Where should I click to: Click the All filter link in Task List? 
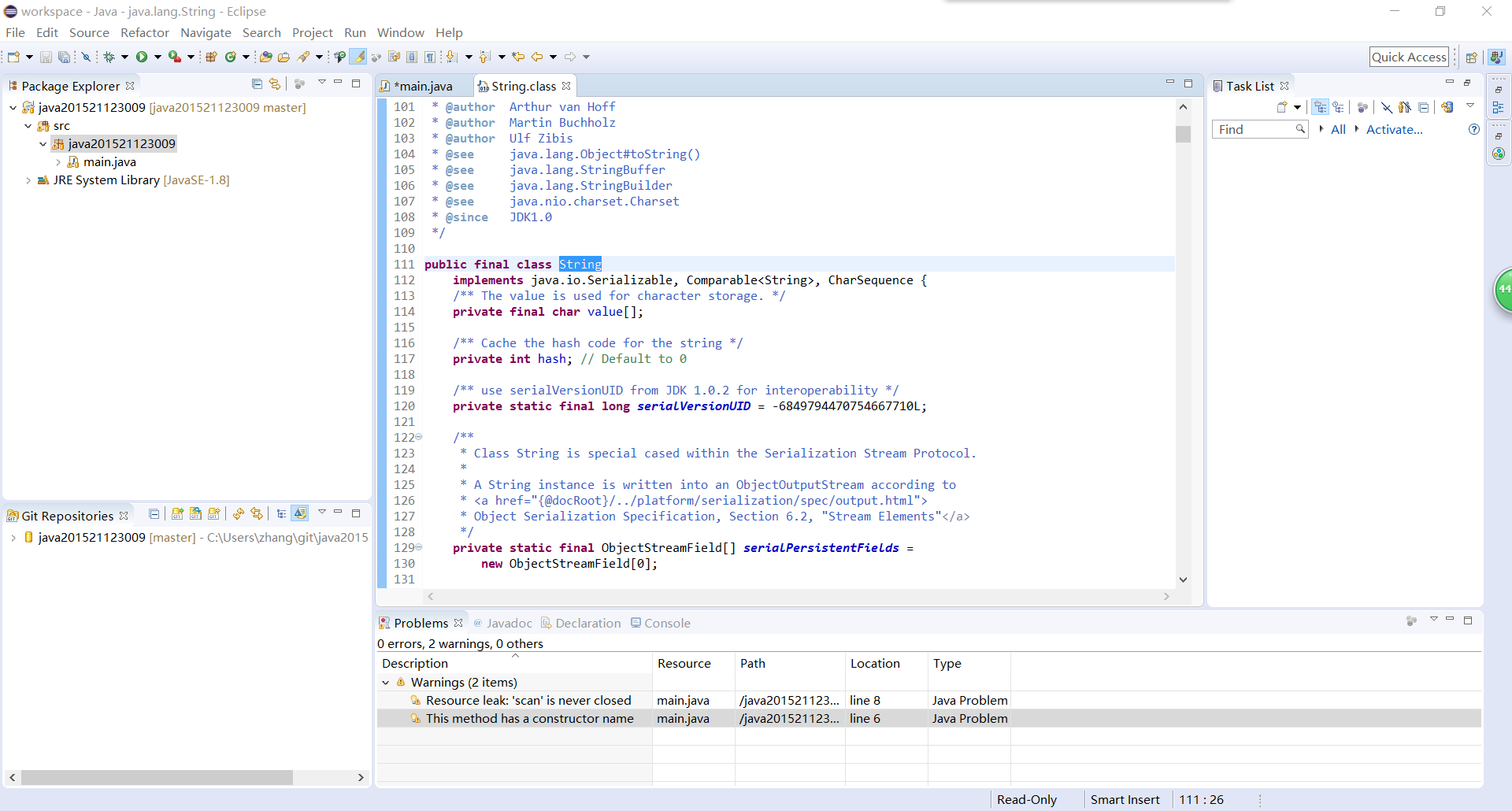[1338, 129]
